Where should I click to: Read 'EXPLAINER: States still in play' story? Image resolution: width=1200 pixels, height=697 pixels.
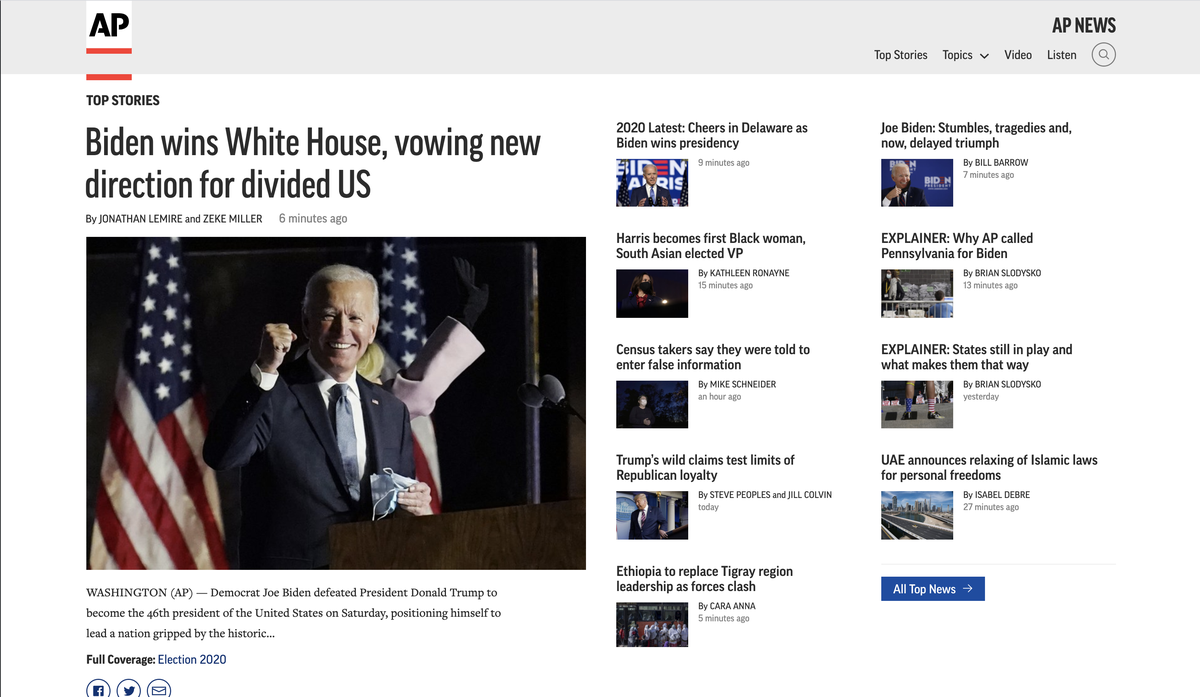(x=977, y=357)
